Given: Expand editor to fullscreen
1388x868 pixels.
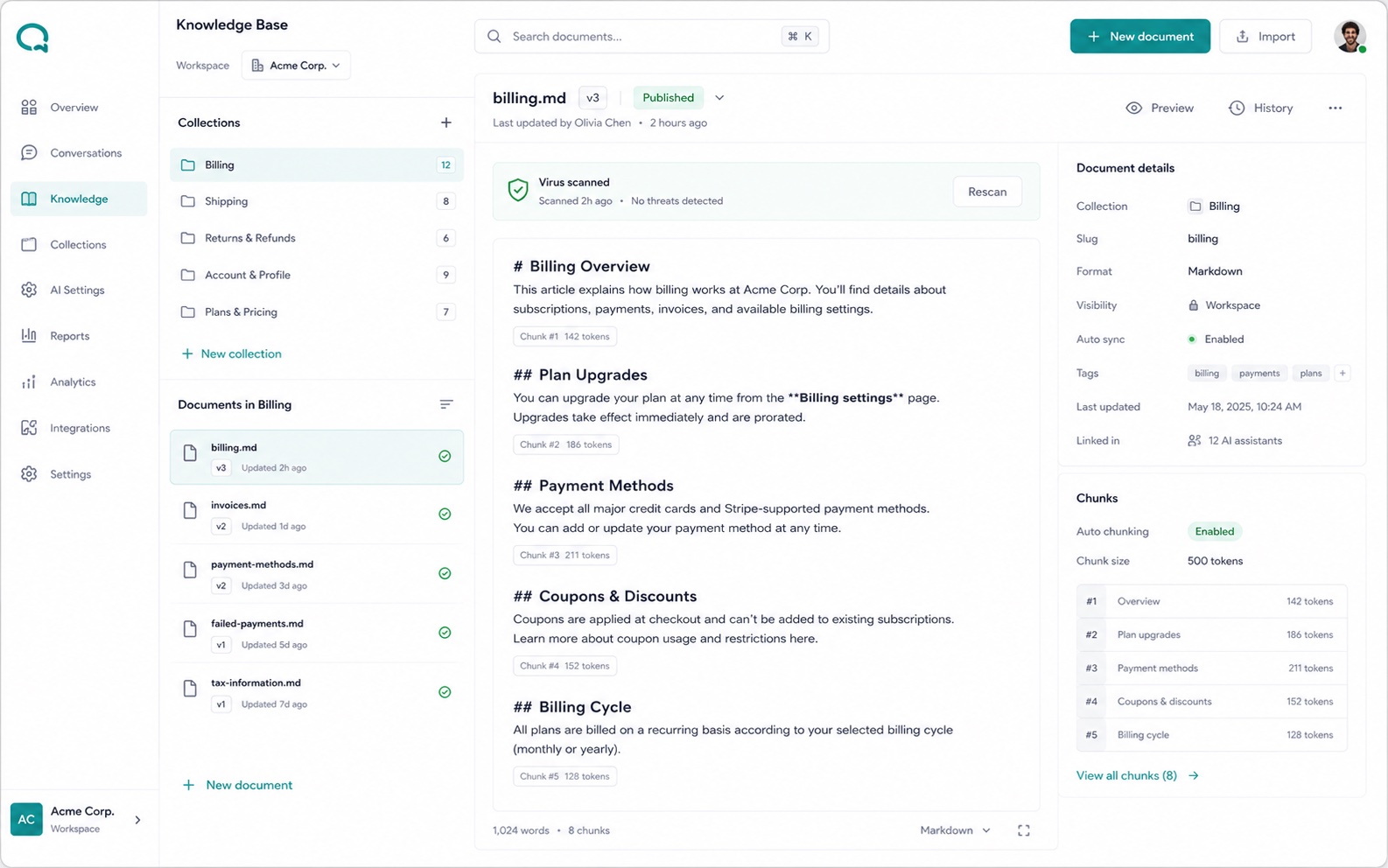Looking at the screenshot, I should 1023,830.
